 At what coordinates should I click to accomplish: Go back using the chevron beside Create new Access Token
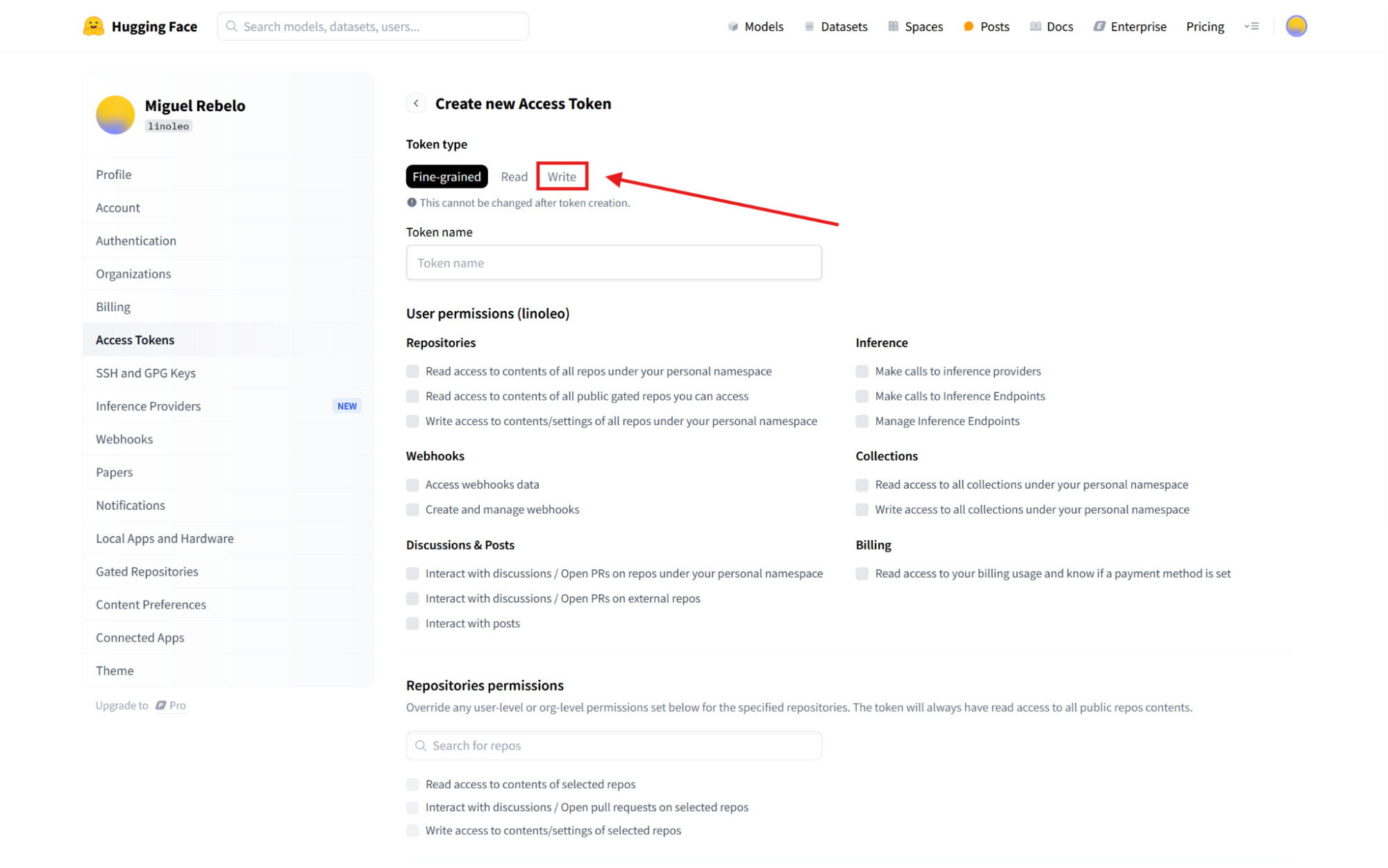tap(416, 103)
